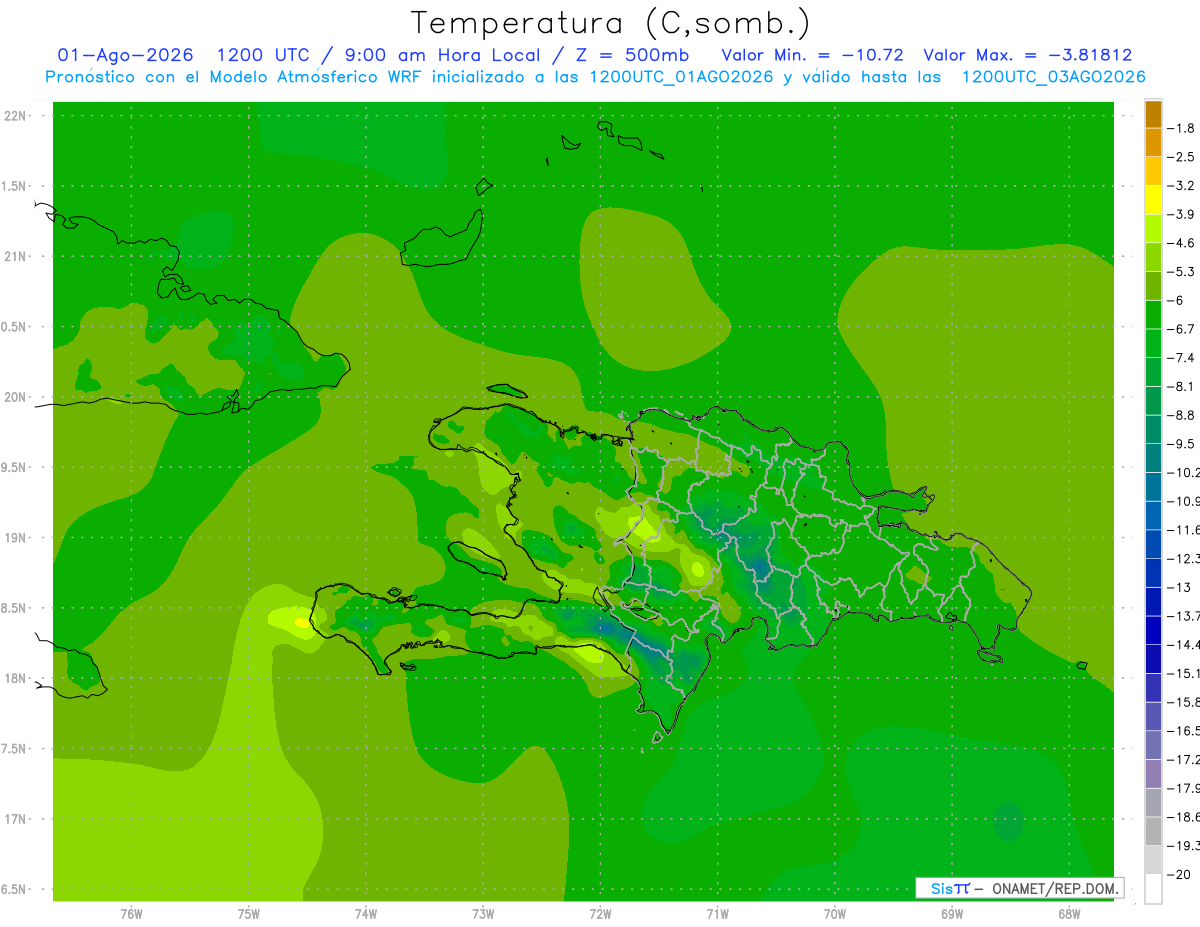Click the '-3.9' legend value

coord(1181,214)
